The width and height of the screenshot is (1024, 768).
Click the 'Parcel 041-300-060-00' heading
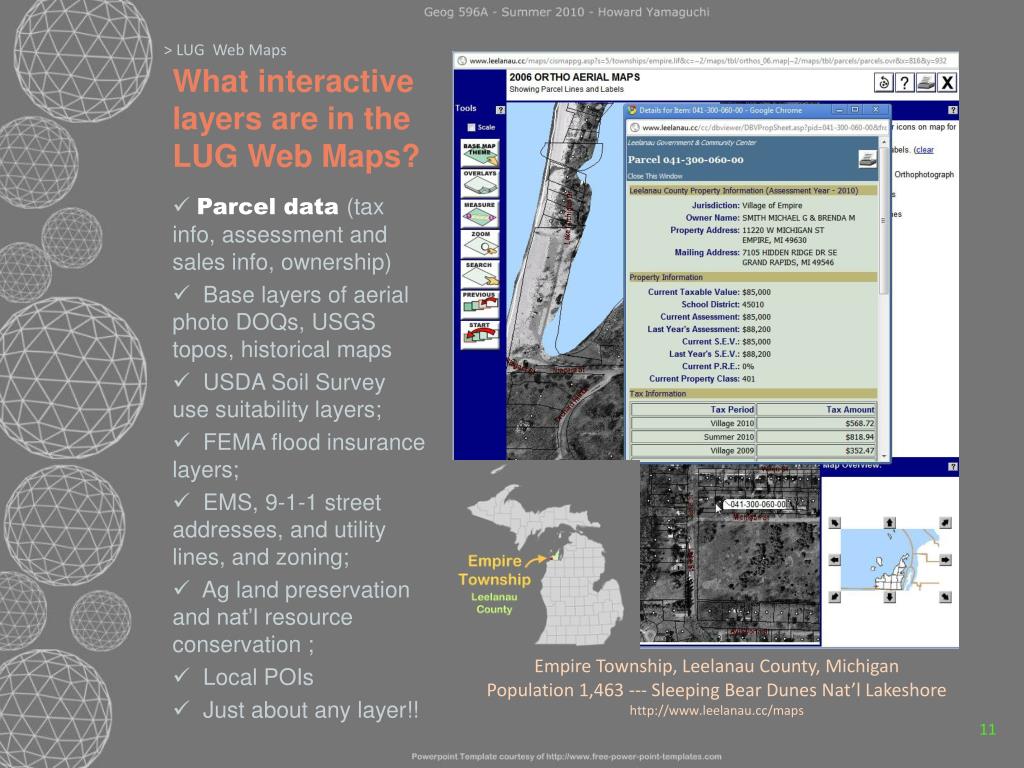(685, 159)
